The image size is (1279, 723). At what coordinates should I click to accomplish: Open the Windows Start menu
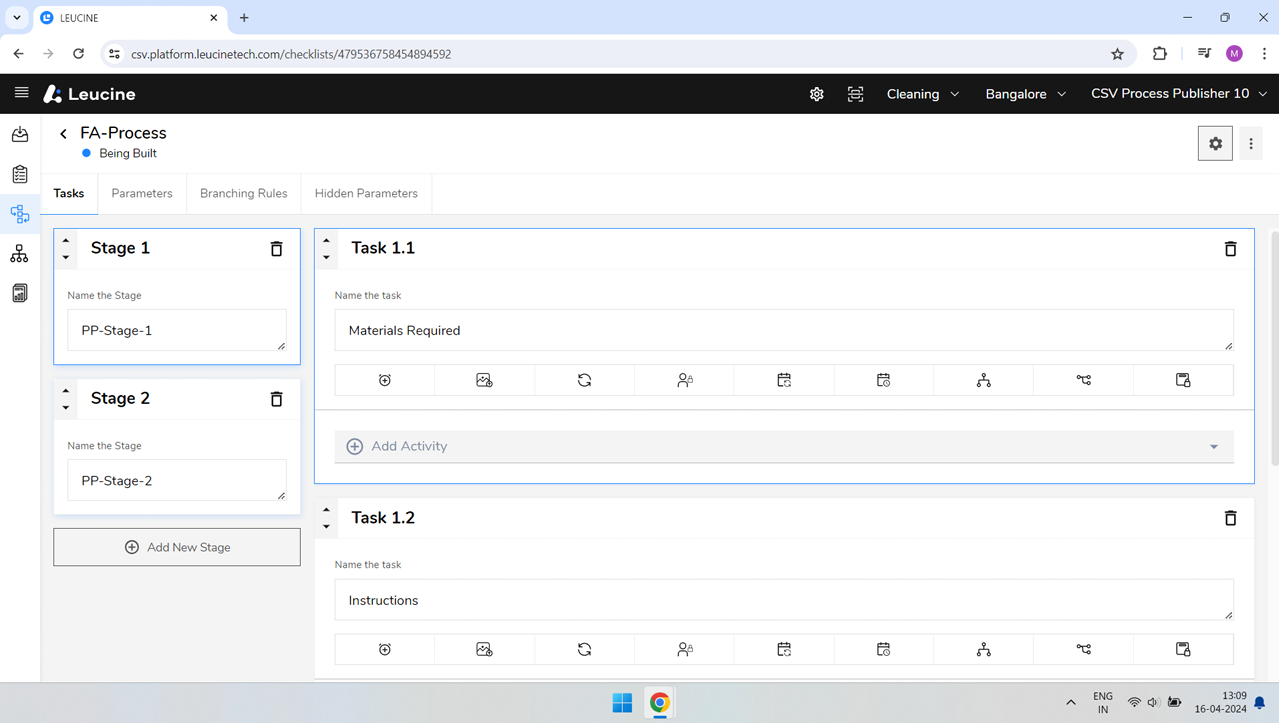[622, 703]
